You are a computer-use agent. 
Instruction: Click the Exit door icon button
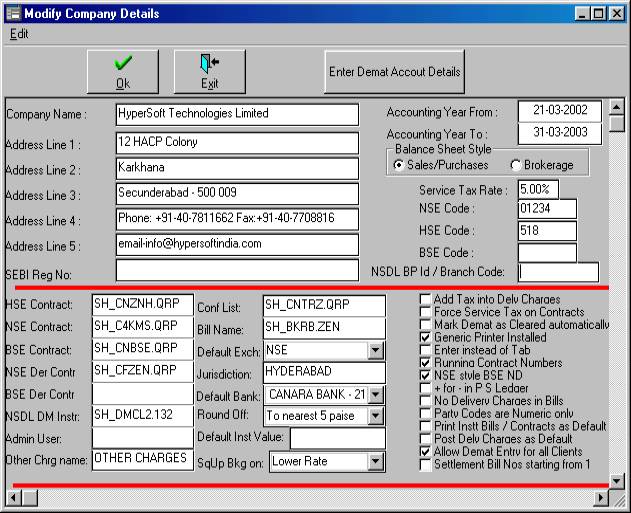click(x=209, y=70)
